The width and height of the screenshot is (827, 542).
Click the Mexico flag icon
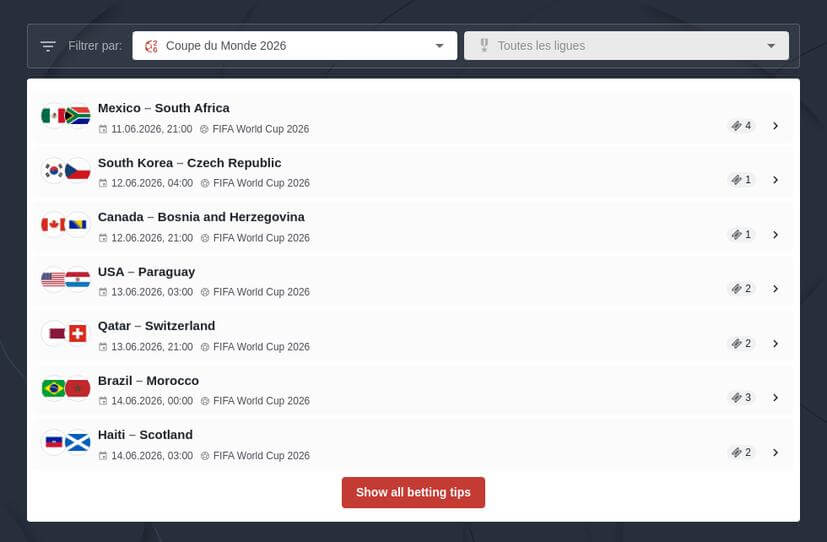[x=52, y=116]
